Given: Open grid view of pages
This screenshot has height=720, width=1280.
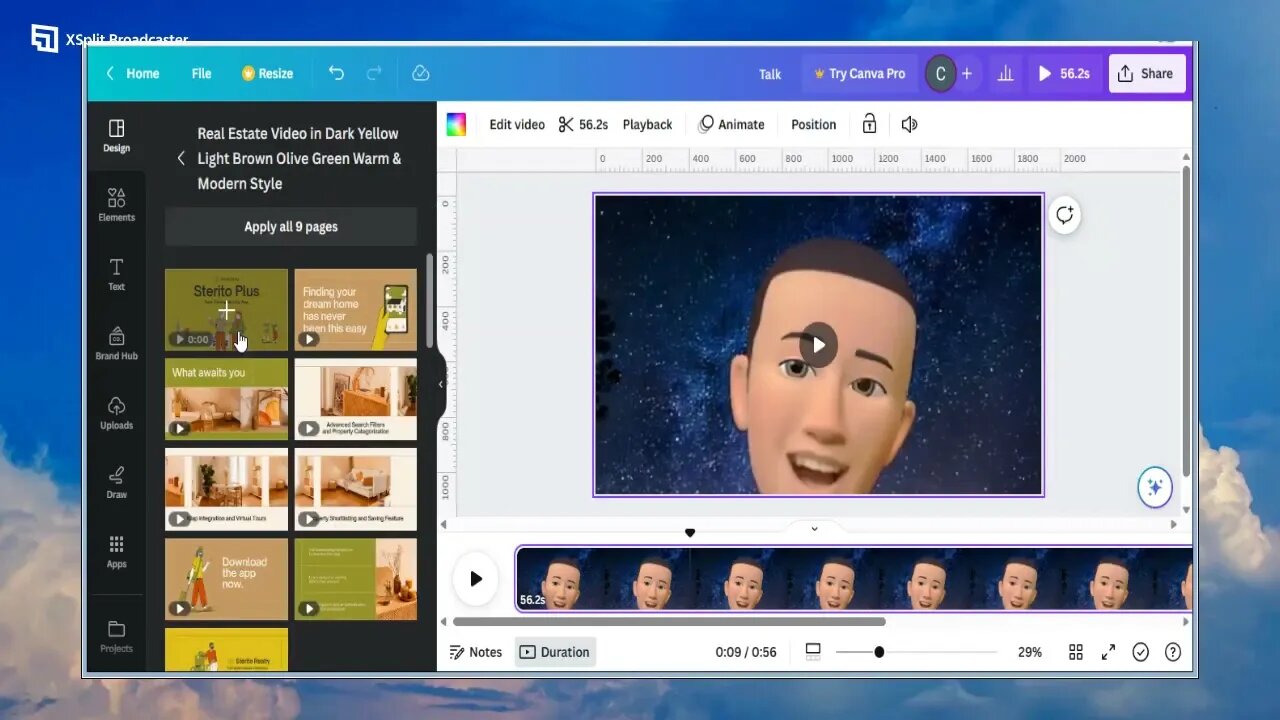Looking at the screenshot, I should [x=1076, y=652].
